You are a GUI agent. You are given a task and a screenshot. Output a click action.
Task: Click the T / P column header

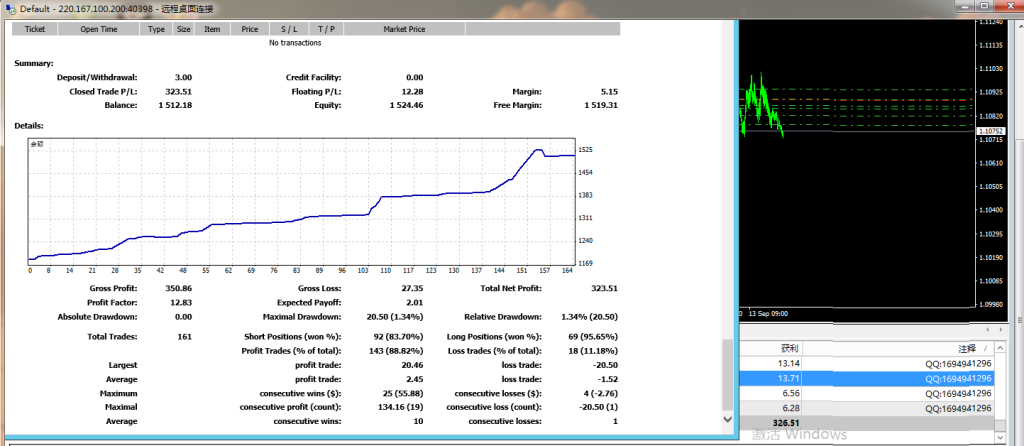[x=326, y=29]
